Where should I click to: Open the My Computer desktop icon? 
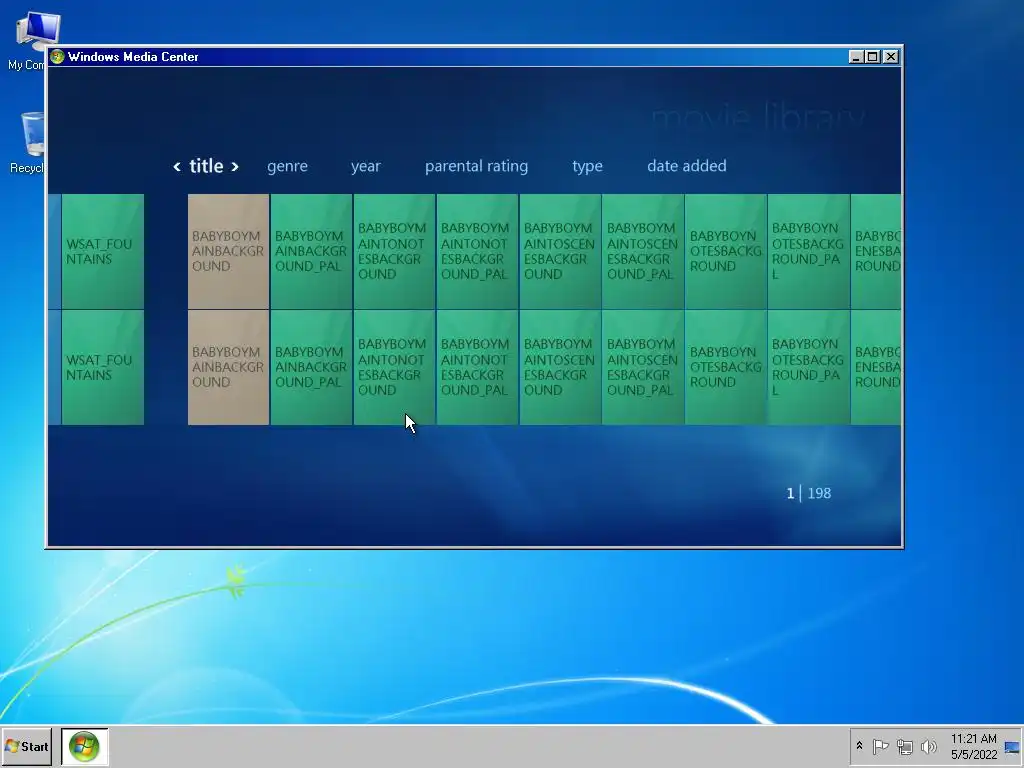click(x=29, y=40)
